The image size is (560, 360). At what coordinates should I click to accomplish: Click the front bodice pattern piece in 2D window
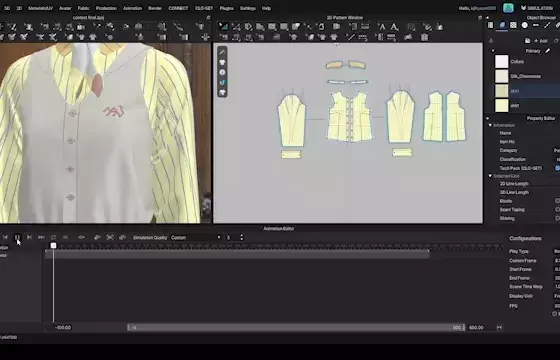tap(349, 116)
